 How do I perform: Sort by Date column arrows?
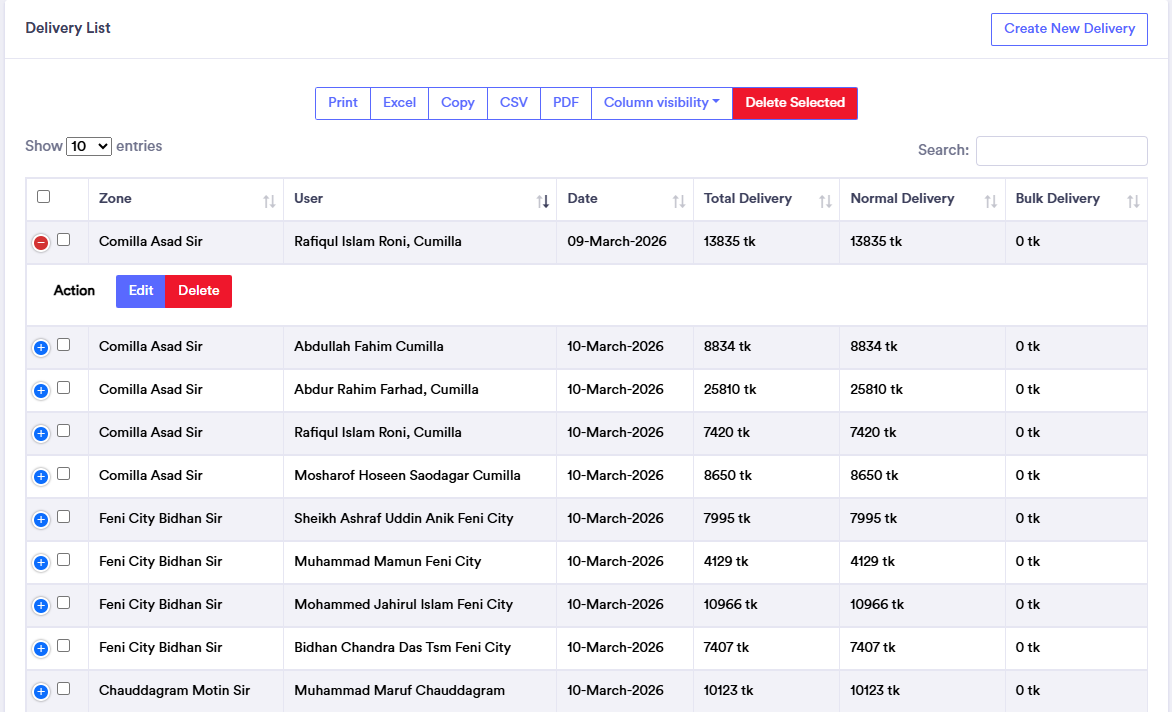679,201
